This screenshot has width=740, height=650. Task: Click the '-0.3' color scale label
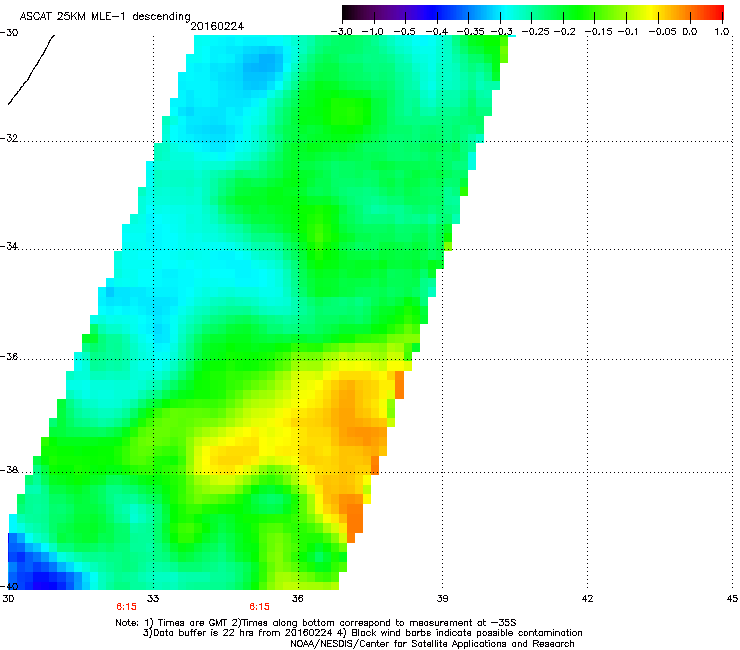click(x=502, y=32)
